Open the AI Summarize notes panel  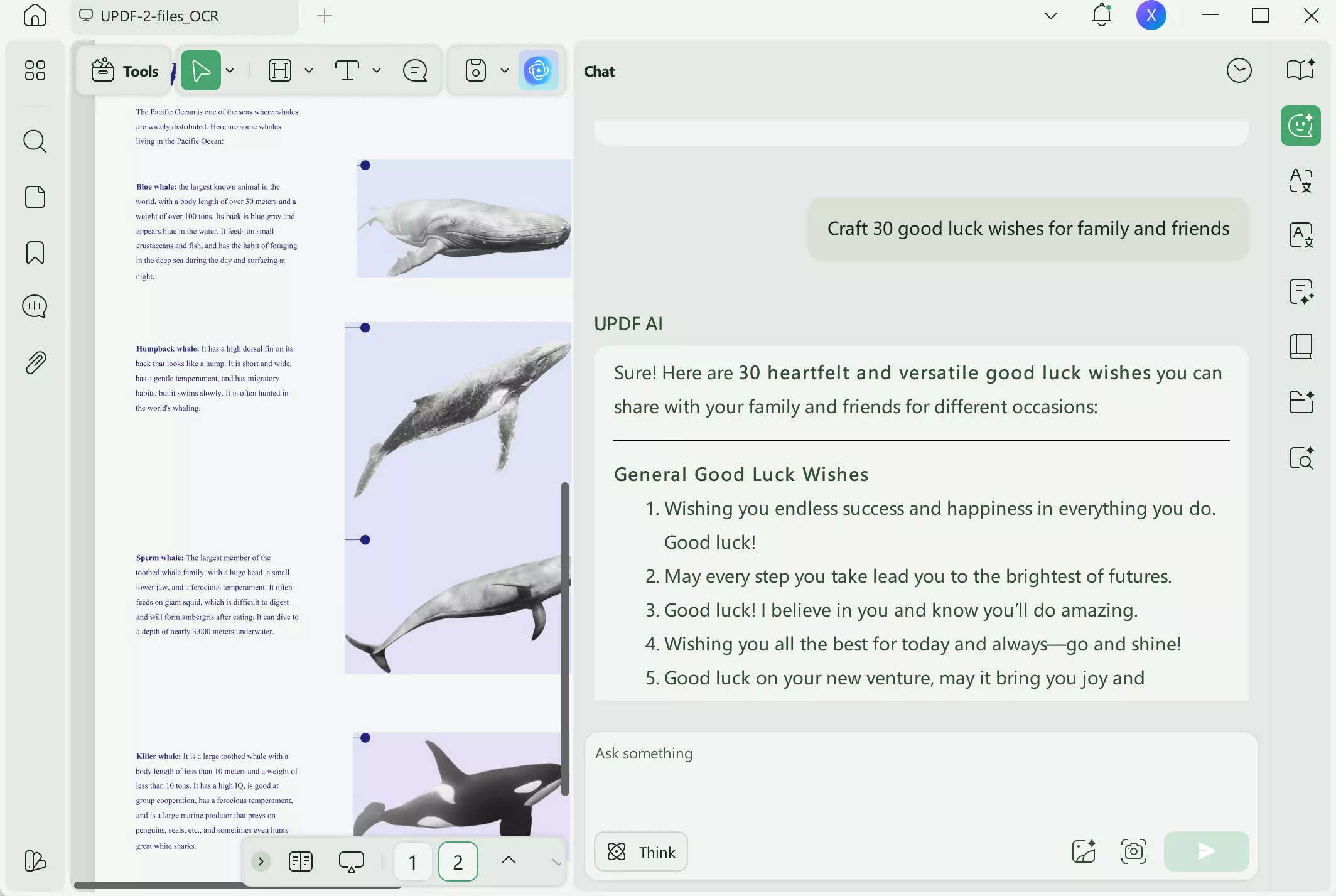coord(1300,291)
